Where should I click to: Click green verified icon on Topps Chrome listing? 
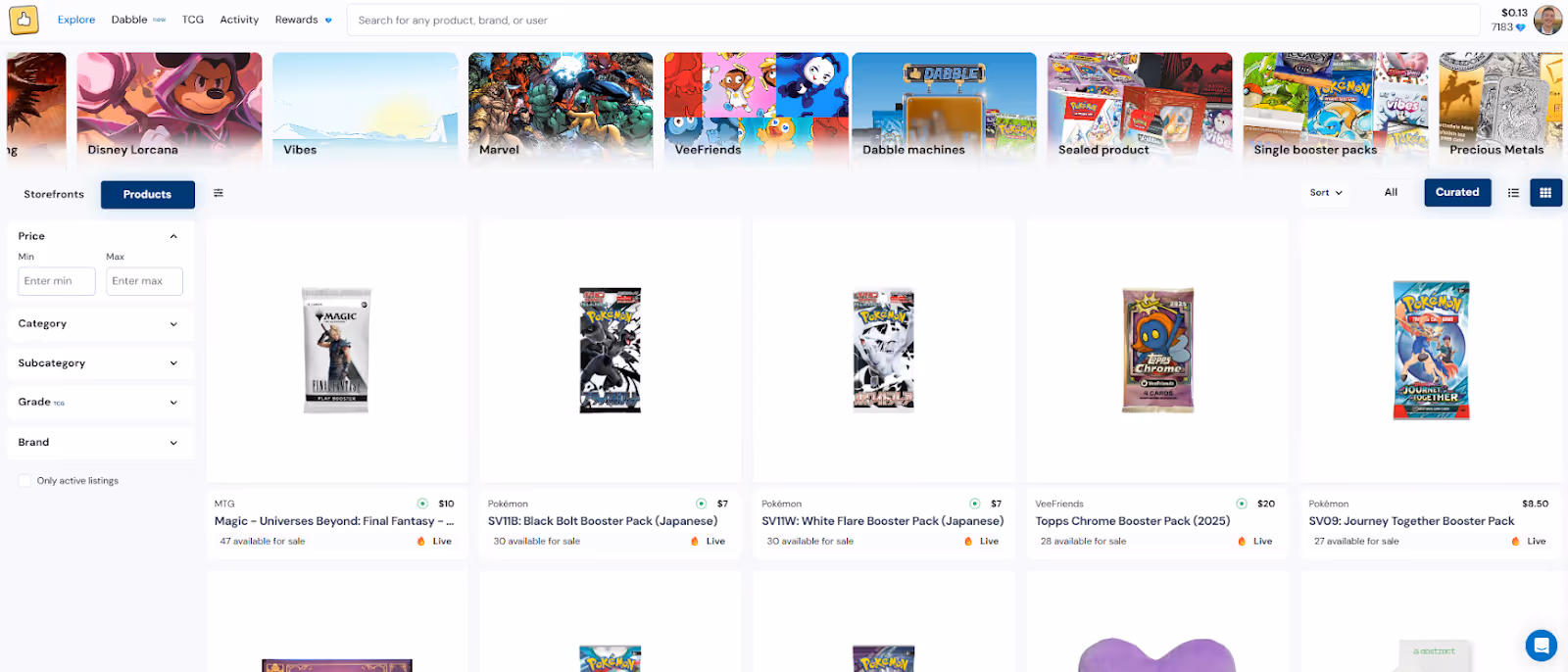[1242, 504]
